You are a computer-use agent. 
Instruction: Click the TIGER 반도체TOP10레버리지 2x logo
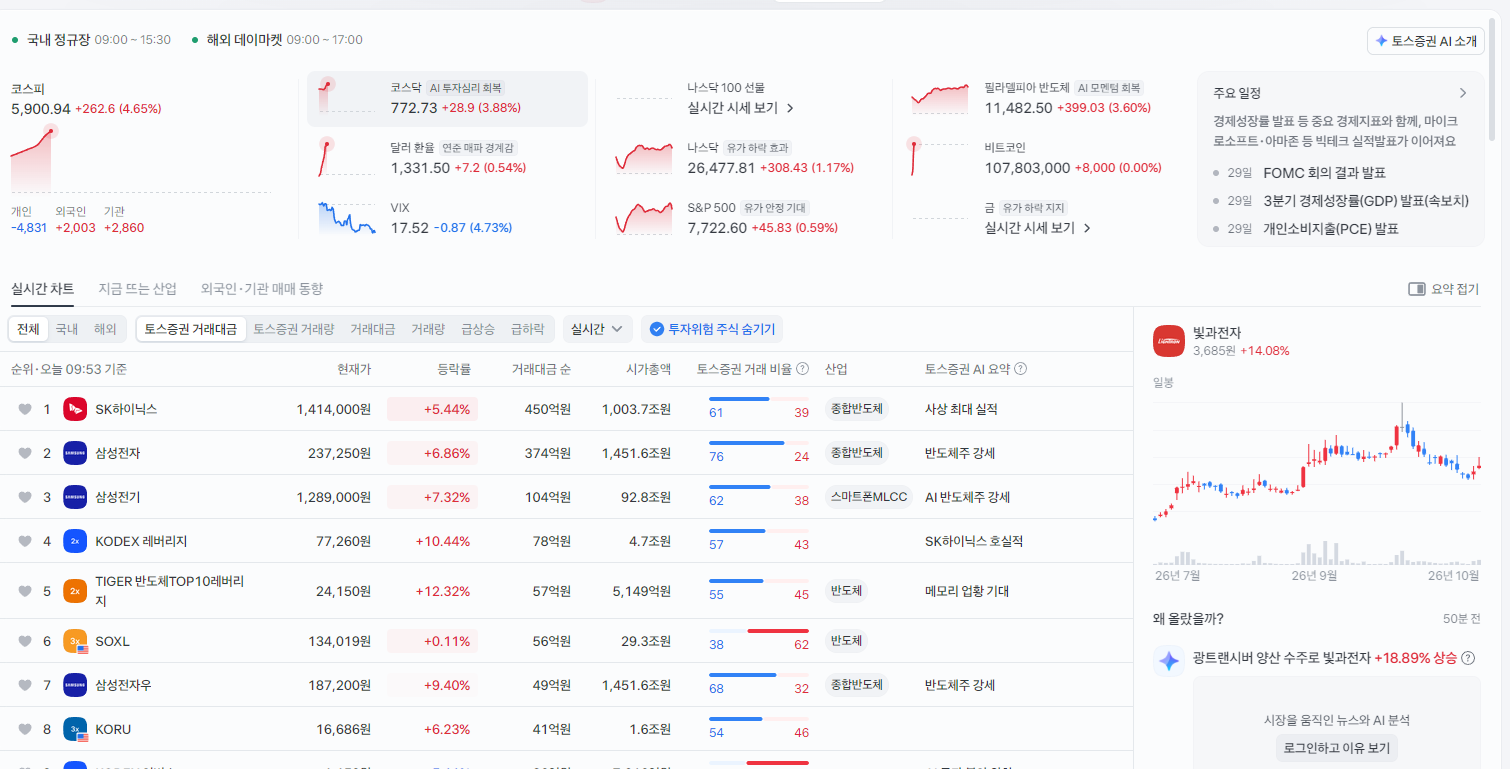pos(75,591)
